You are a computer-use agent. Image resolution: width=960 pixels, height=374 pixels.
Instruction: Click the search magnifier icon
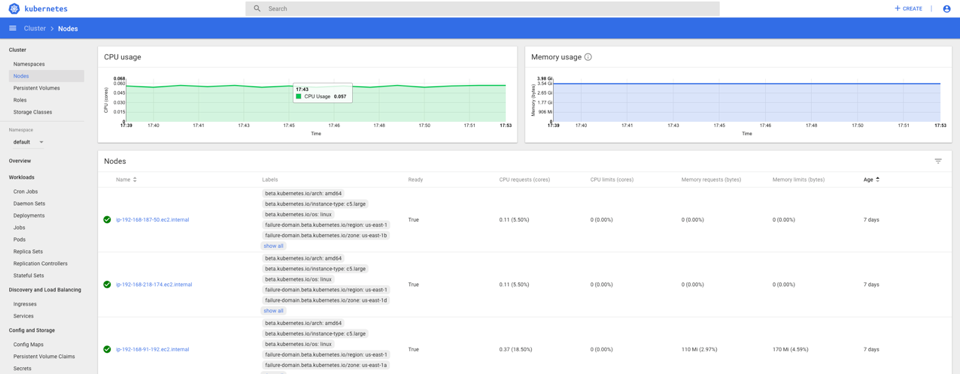[x=257, y=9]
